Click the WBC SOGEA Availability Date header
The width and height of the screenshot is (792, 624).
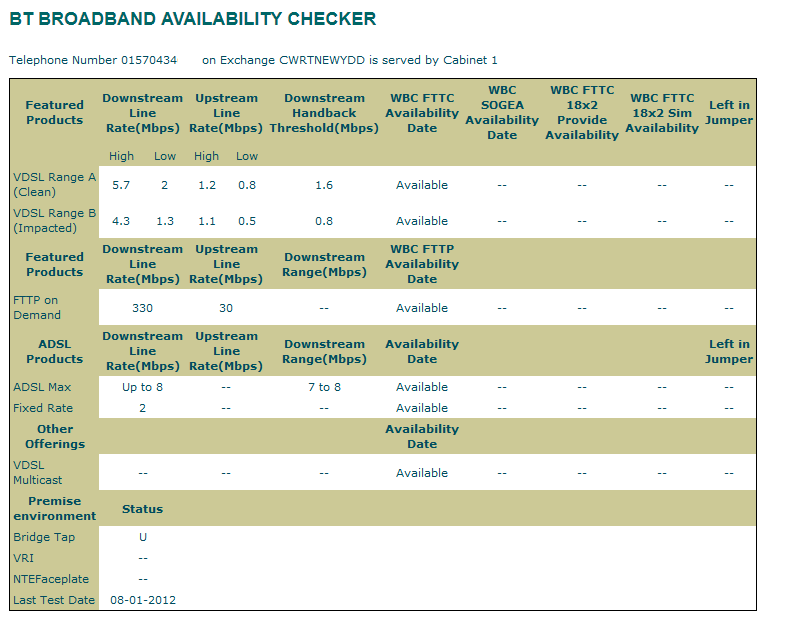pos(502,113)
